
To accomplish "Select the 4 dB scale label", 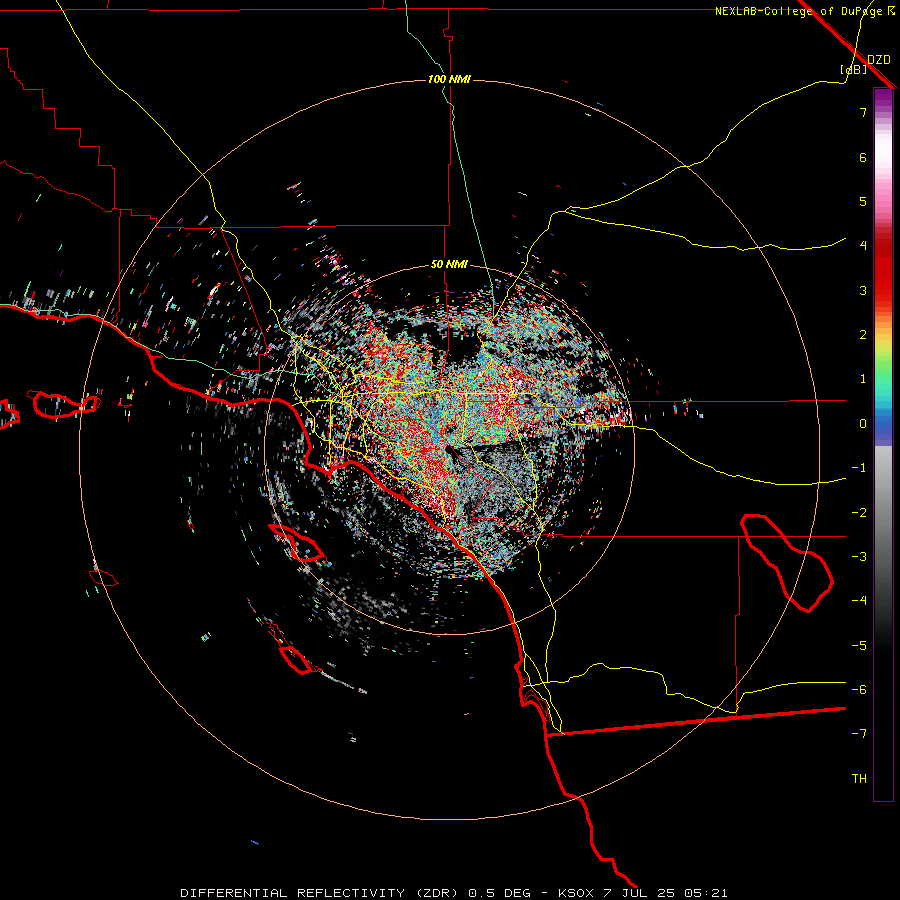I will [863, 246].
